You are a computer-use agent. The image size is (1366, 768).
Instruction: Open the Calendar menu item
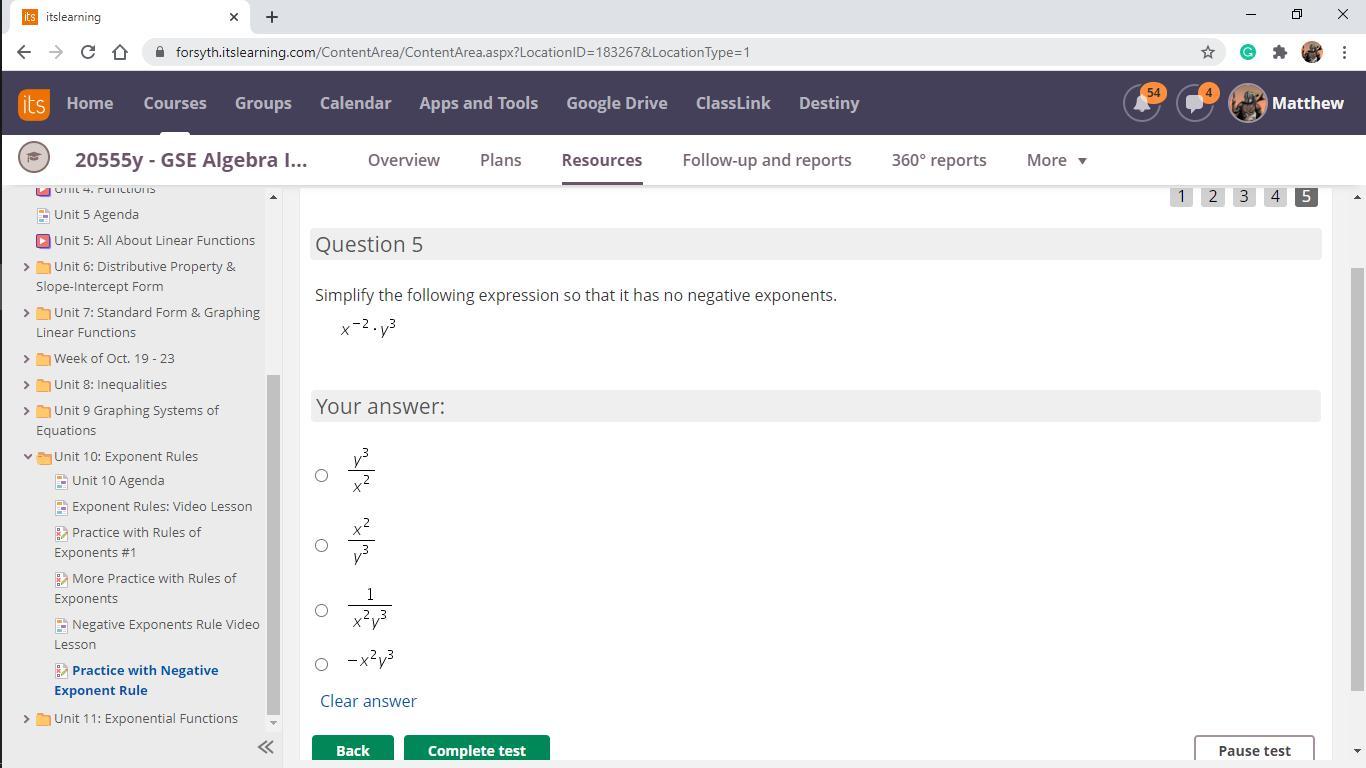pyautogui.click(x=355, y=103)
